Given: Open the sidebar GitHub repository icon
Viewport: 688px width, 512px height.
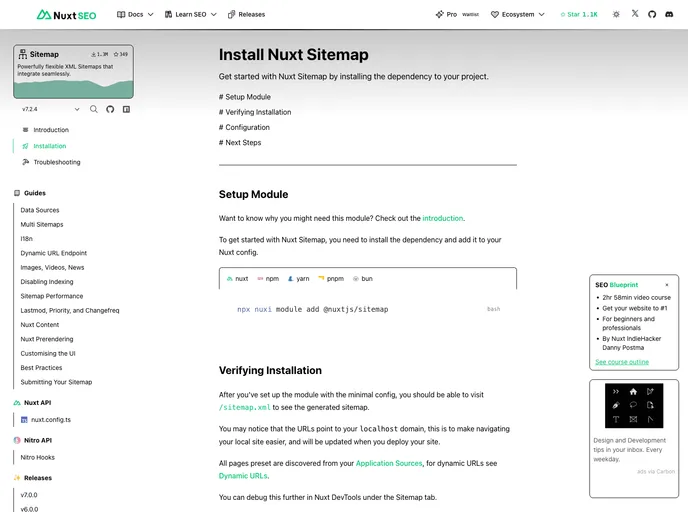Looking at the screenshot, I should pos(110,109).
